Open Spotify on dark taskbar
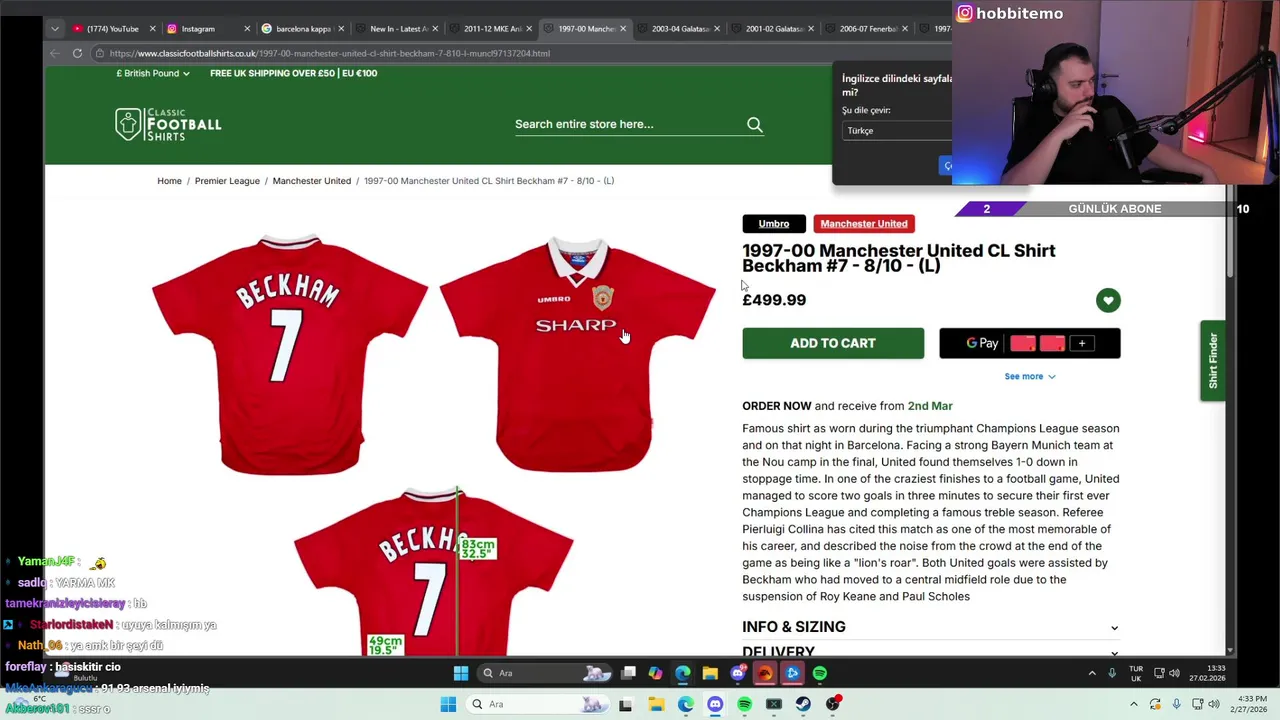 point(820,673)
